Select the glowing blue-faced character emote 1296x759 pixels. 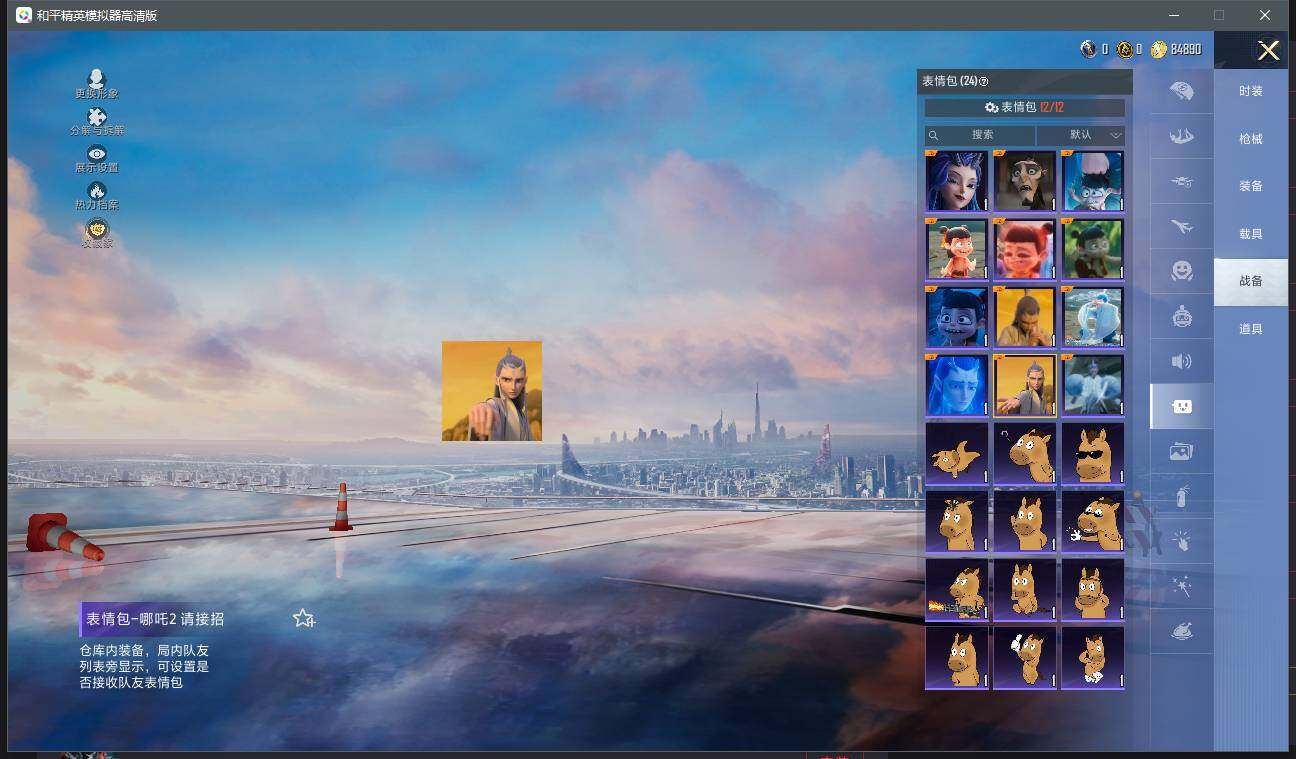tap(957, 385)
